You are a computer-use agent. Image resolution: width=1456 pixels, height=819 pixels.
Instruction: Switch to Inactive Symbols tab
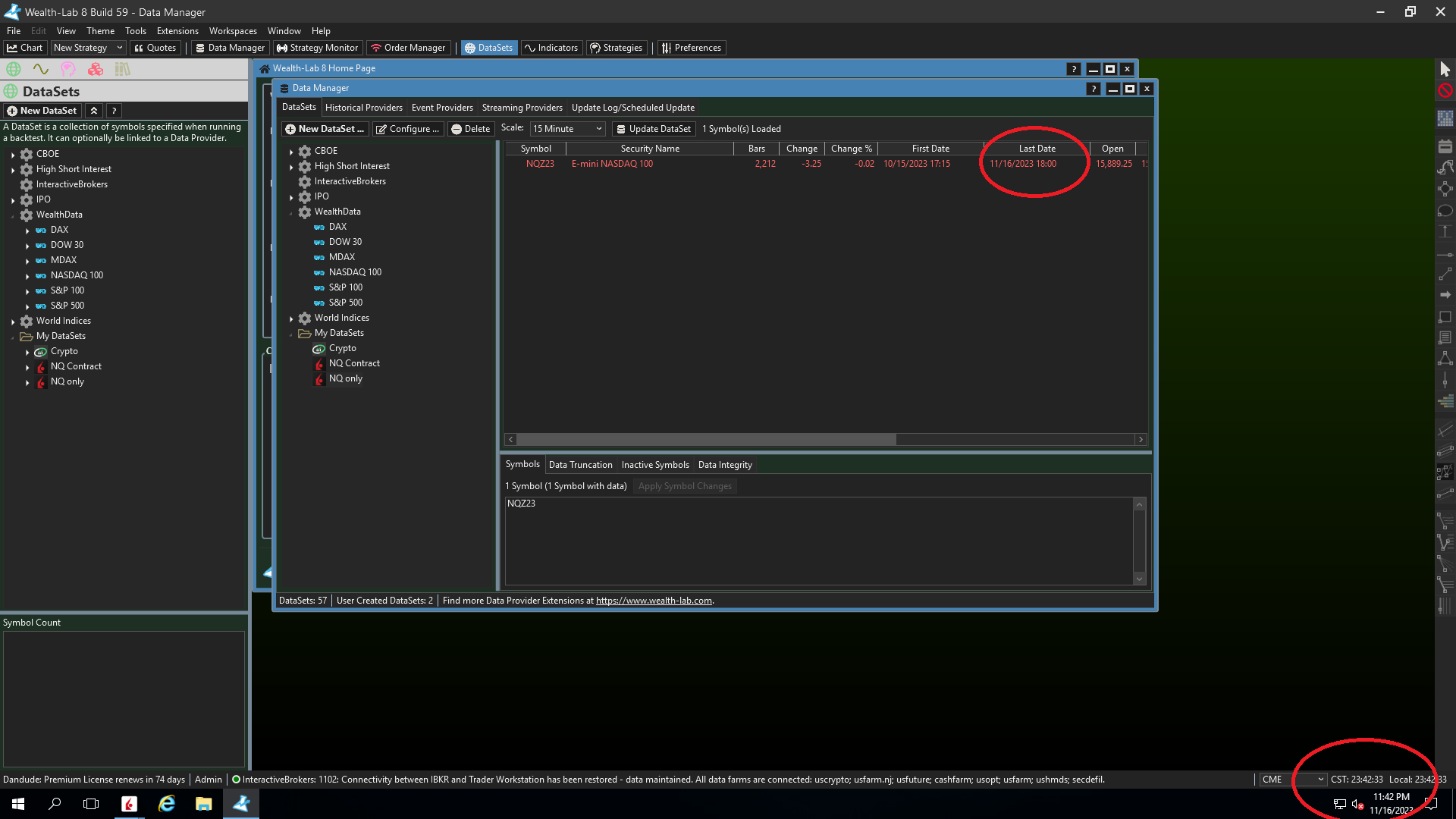click(655, 465)
